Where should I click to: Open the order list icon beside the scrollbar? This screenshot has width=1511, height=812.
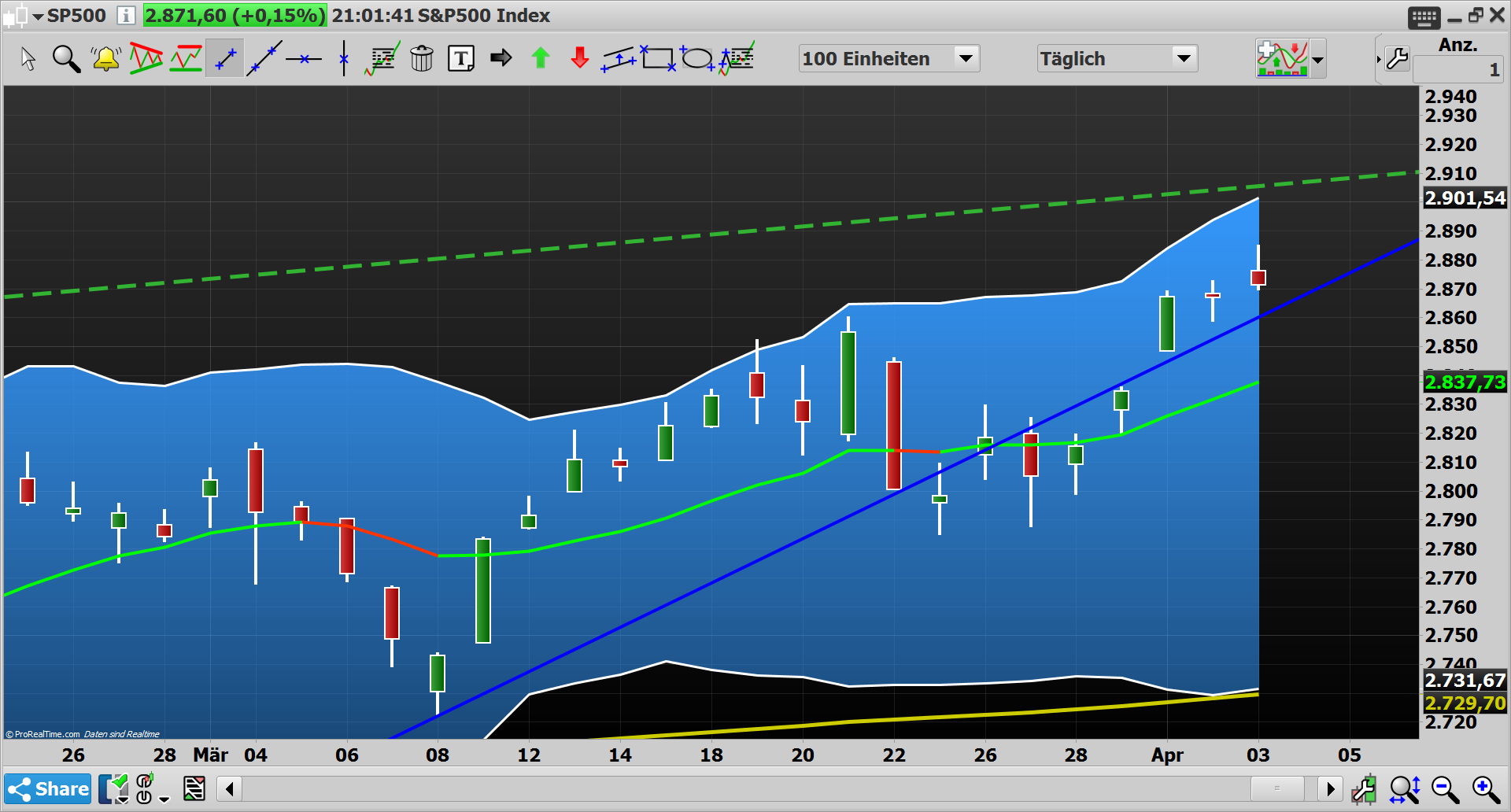click(194, 788)
